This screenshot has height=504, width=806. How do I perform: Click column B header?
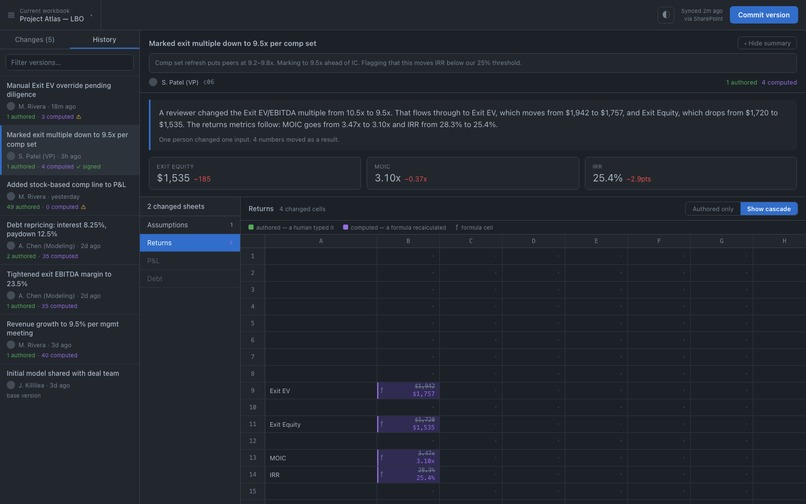click(408, 241)
